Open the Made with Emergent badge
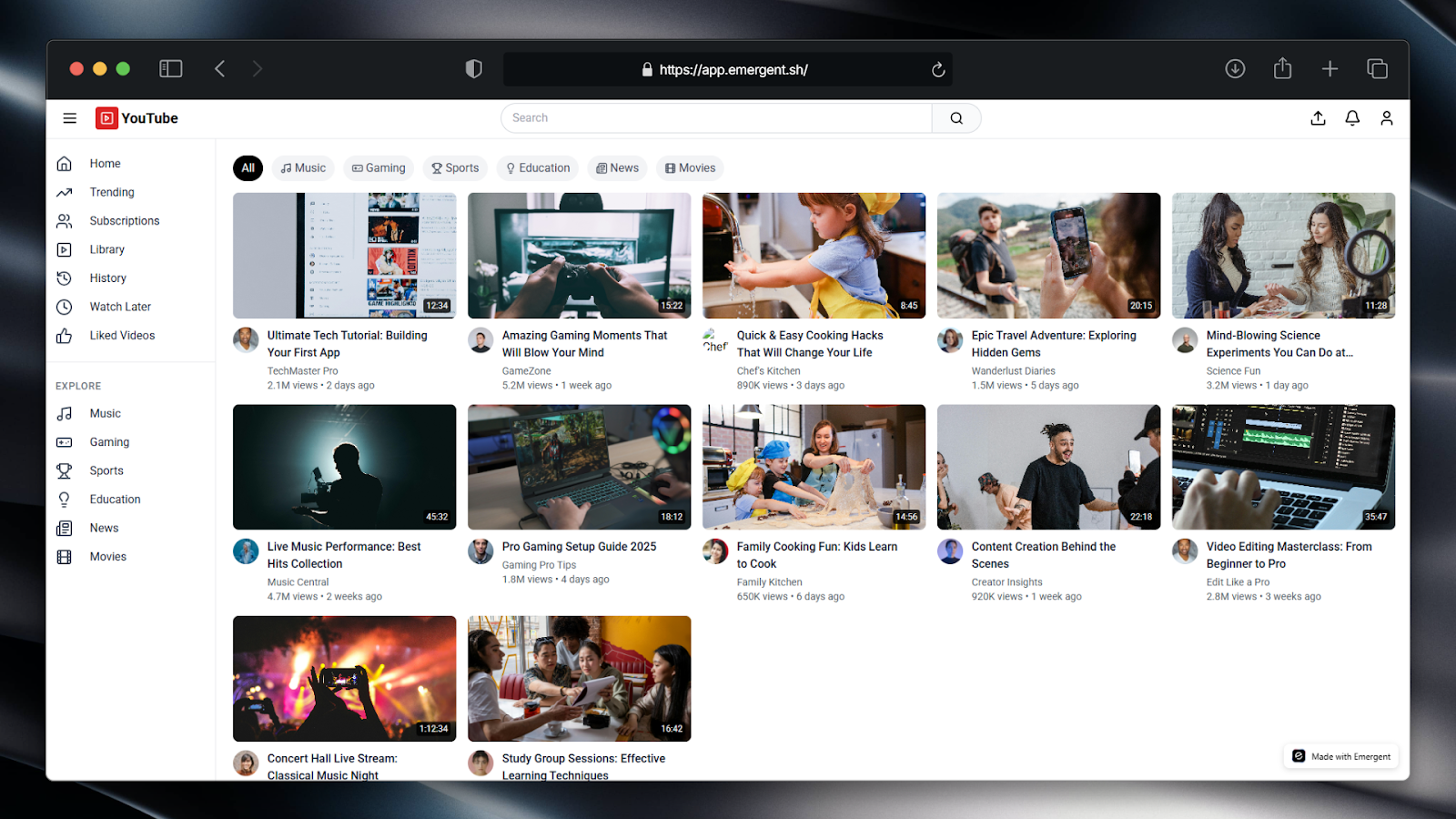 click(x=1341, y=756)
